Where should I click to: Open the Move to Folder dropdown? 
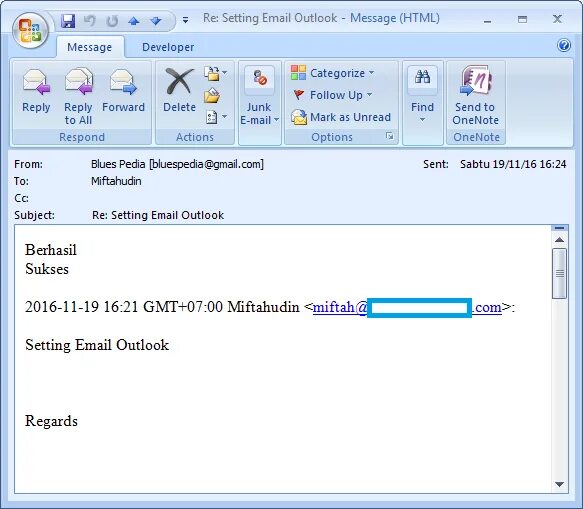point(216,74)
